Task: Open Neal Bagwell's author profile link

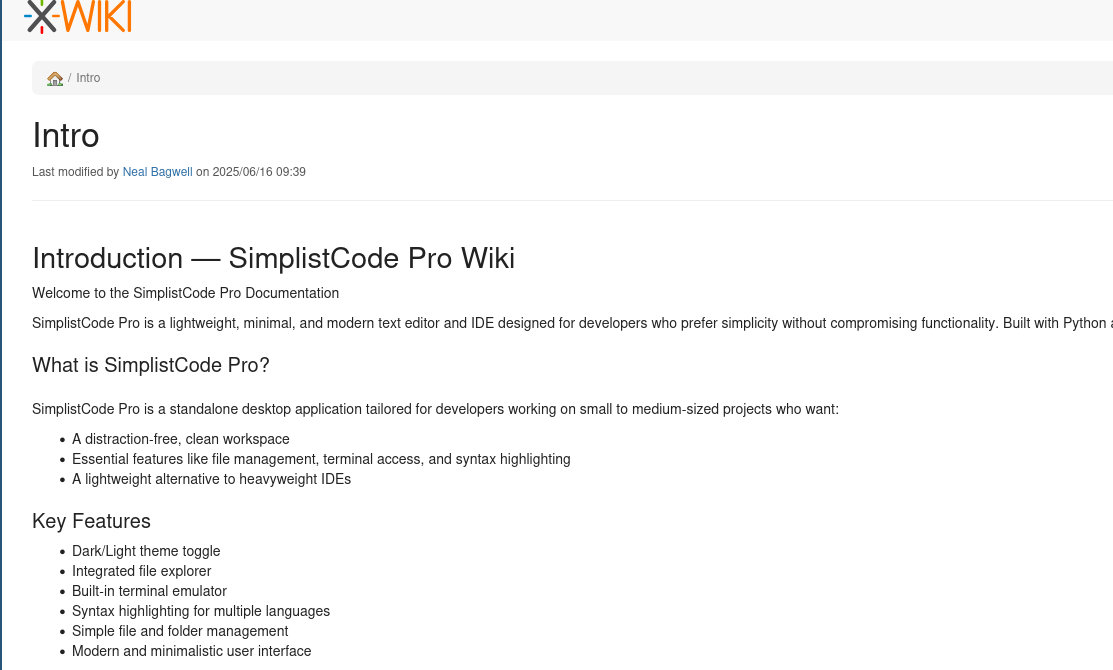Action: click(157, 172)
